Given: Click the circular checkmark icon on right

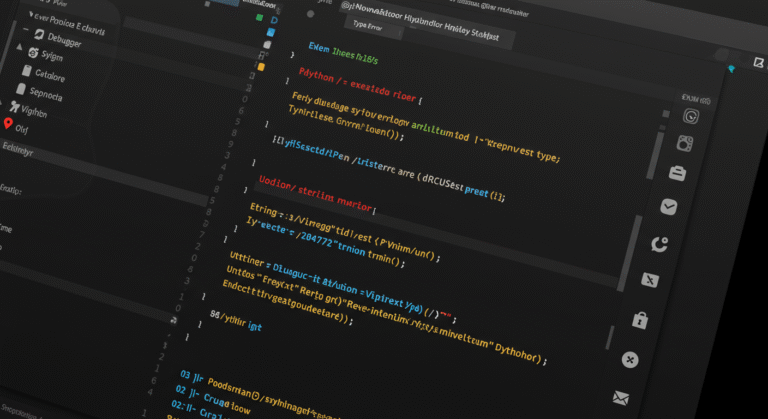Looking at the screenshot, I should click(668, 206).
